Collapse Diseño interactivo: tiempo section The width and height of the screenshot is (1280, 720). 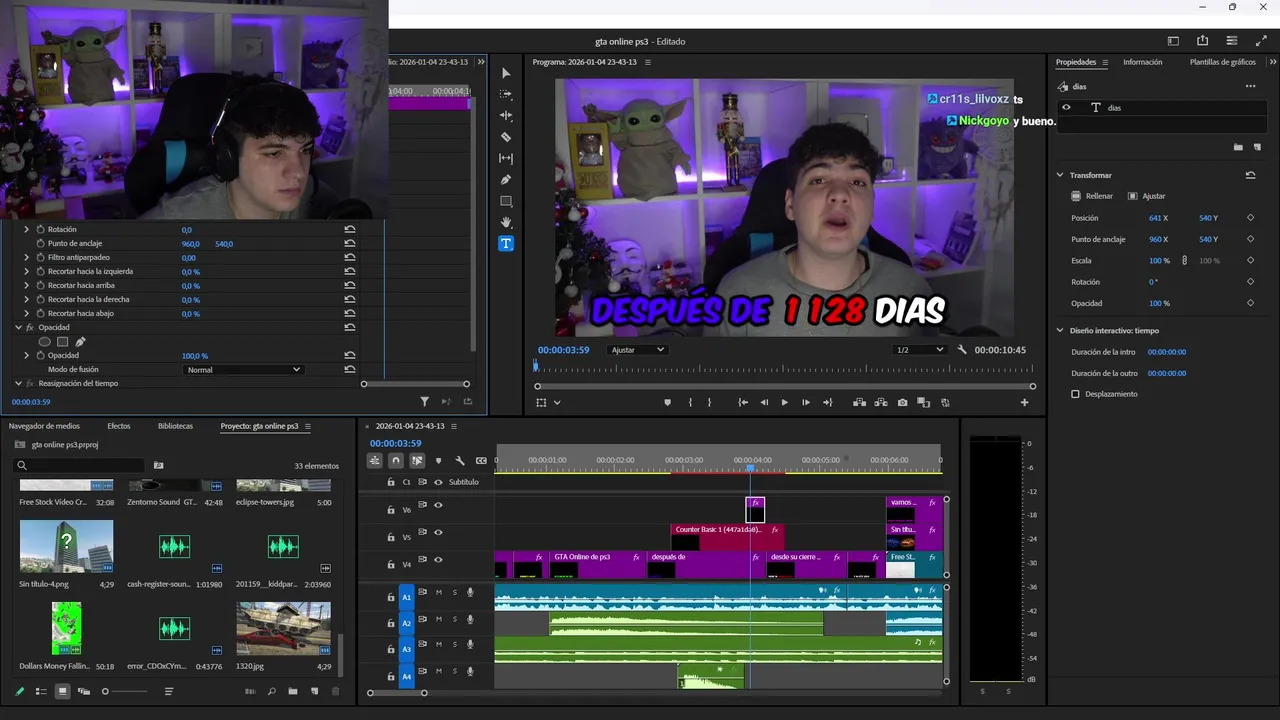(1060, 330)
